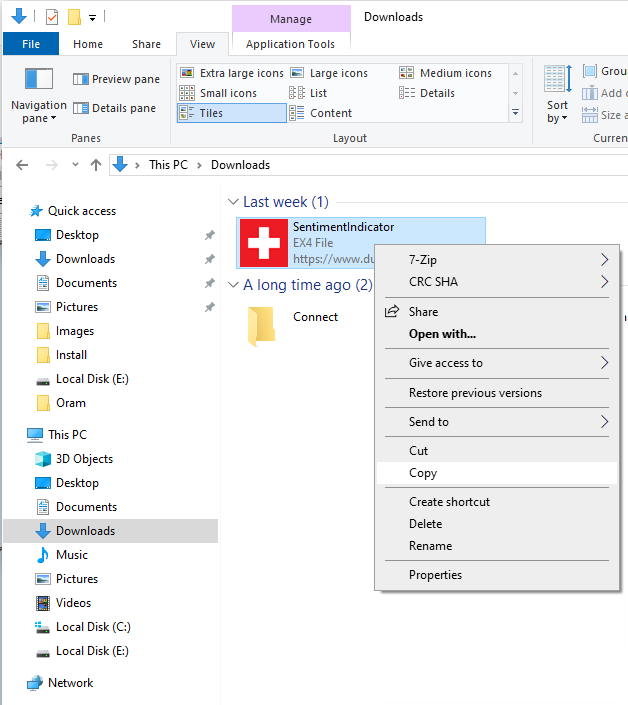Viewport: 628px width, 705px height.
Task: Choose Share from context menu
Action: [497, 312]
